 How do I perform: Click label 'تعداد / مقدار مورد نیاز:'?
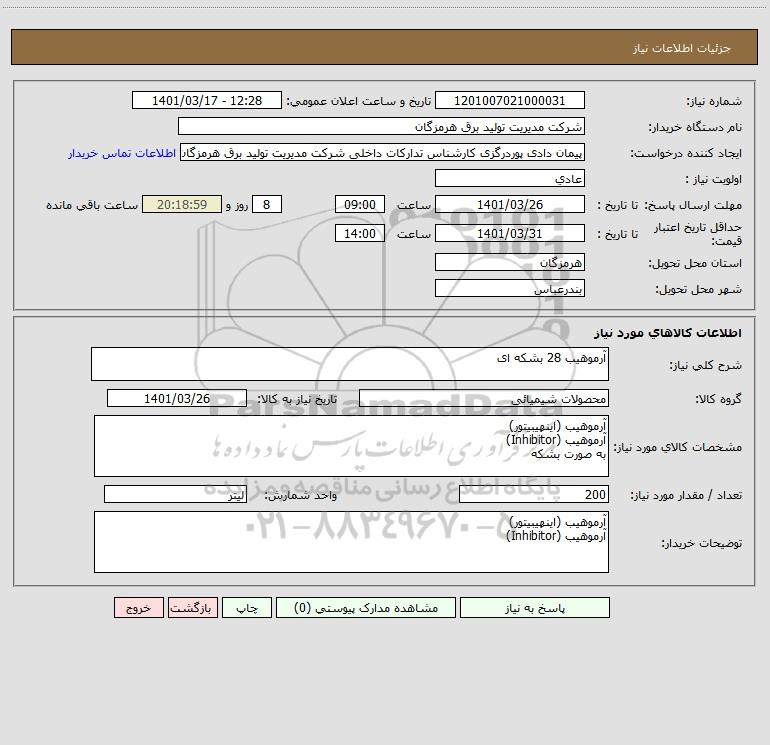point(686,496)
